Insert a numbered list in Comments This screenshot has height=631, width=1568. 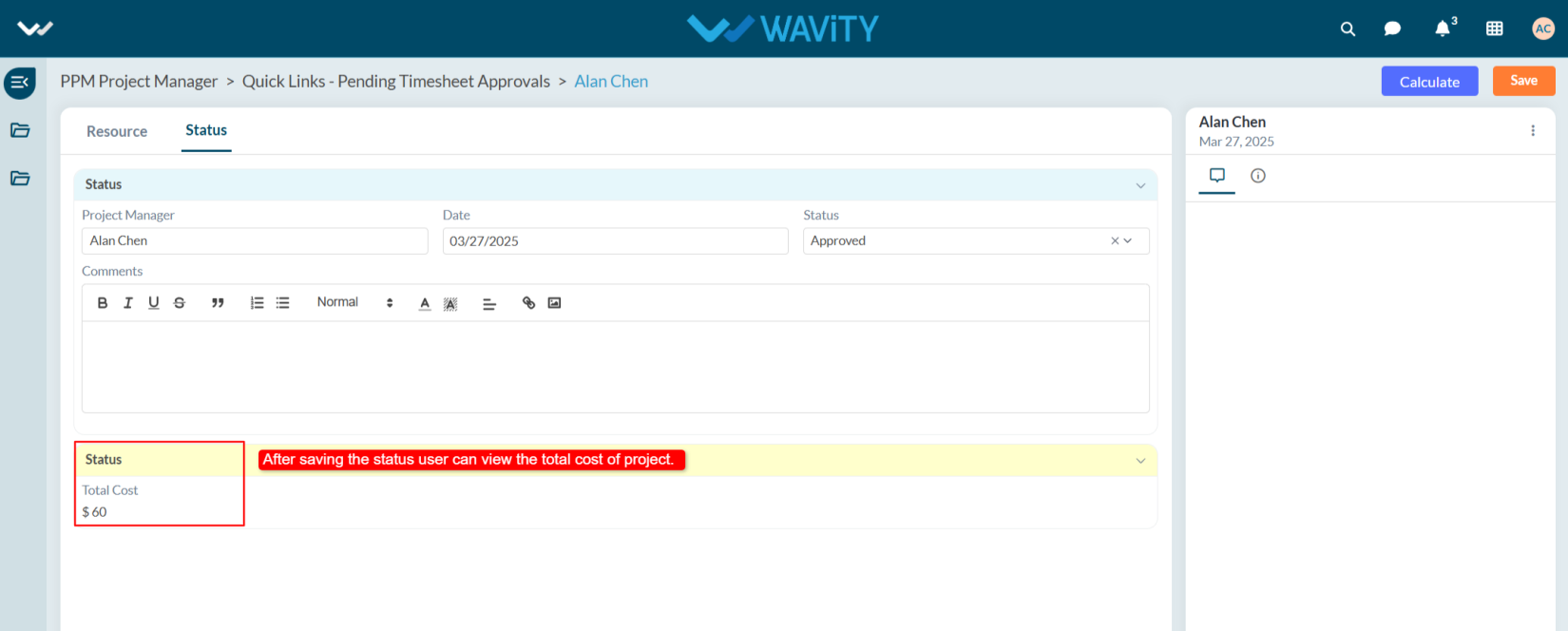257,303
